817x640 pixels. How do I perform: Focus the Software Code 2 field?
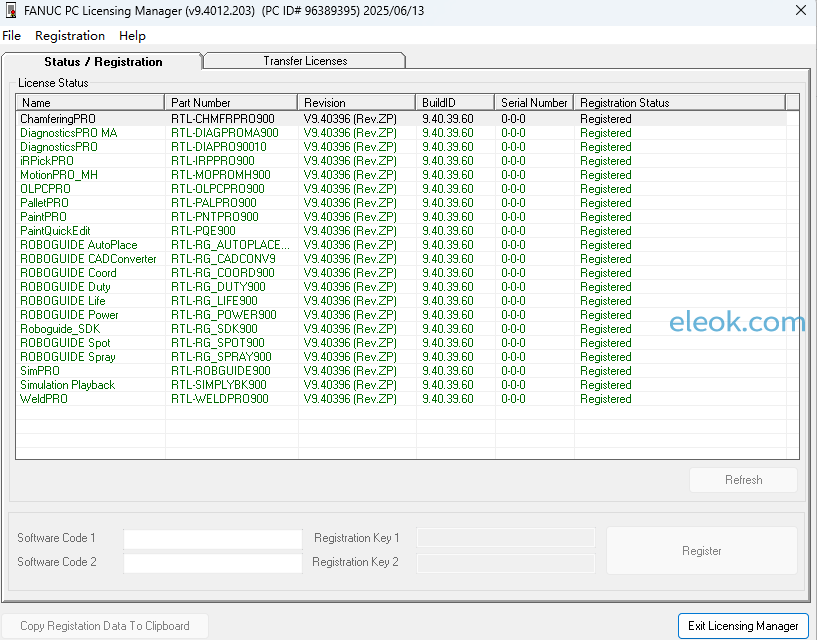click(x=213, y=563)
